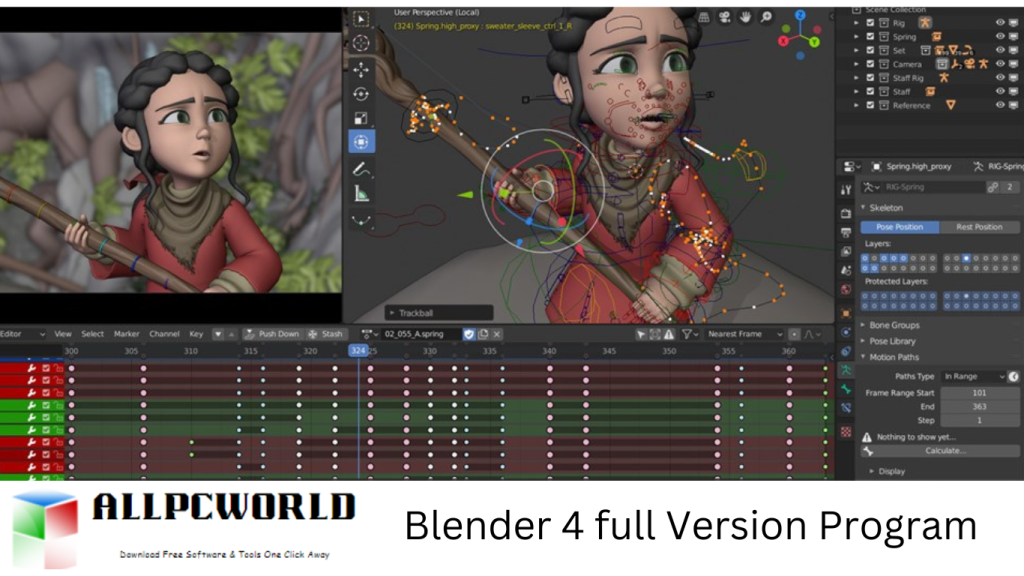Select the Scale tool
Image resolution: width=1024 pixels, height=576 pixels.
click(x=360, y=118)
